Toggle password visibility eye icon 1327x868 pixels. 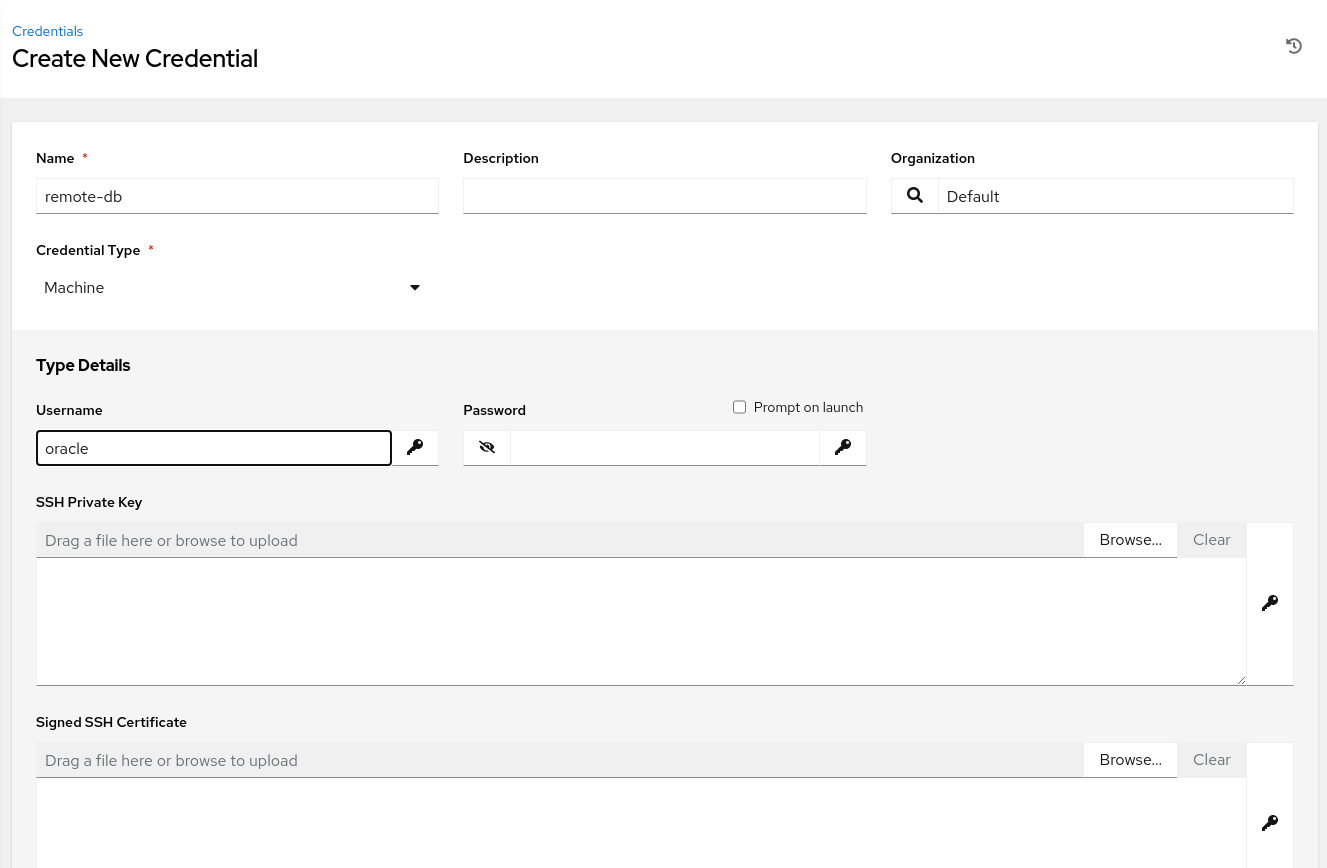[x=487, y=448]
